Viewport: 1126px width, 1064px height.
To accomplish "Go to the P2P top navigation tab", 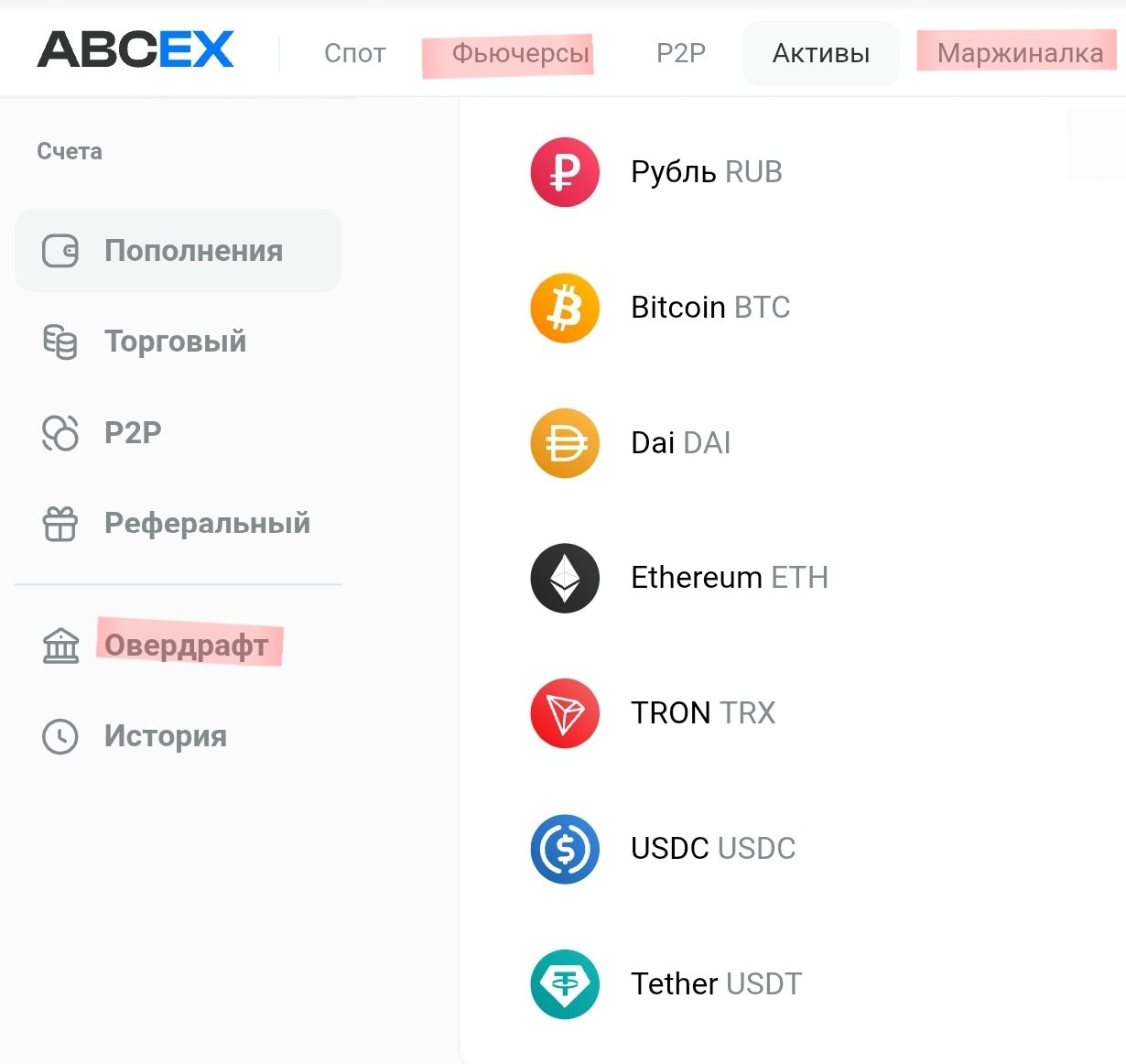I will point(681,53).
